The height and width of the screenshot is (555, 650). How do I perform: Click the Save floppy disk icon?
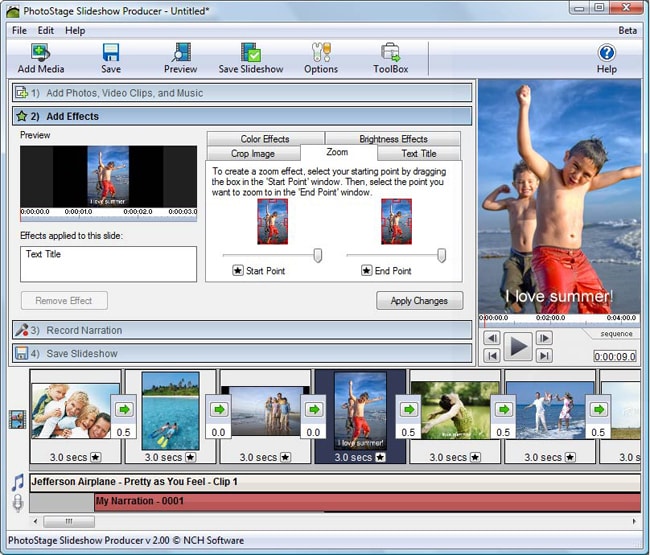tap(111, 53)
